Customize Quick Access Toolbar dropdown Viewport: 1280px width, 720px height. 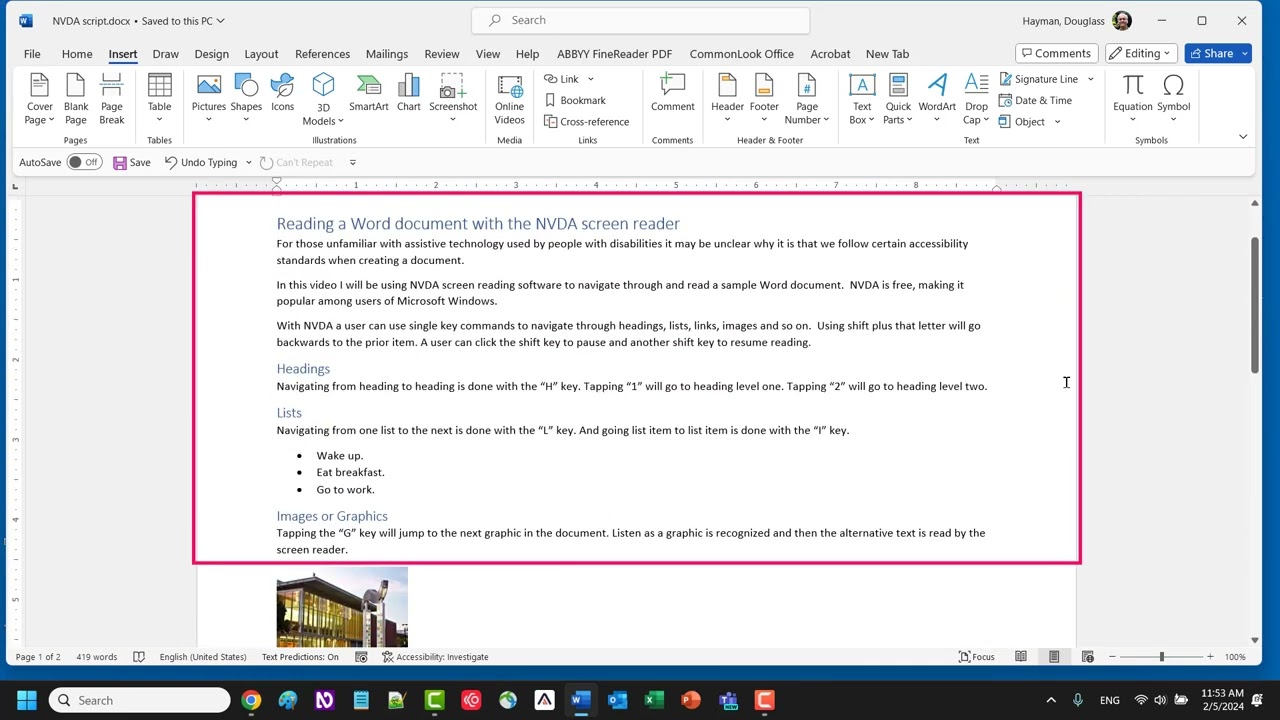coord(352,162)
